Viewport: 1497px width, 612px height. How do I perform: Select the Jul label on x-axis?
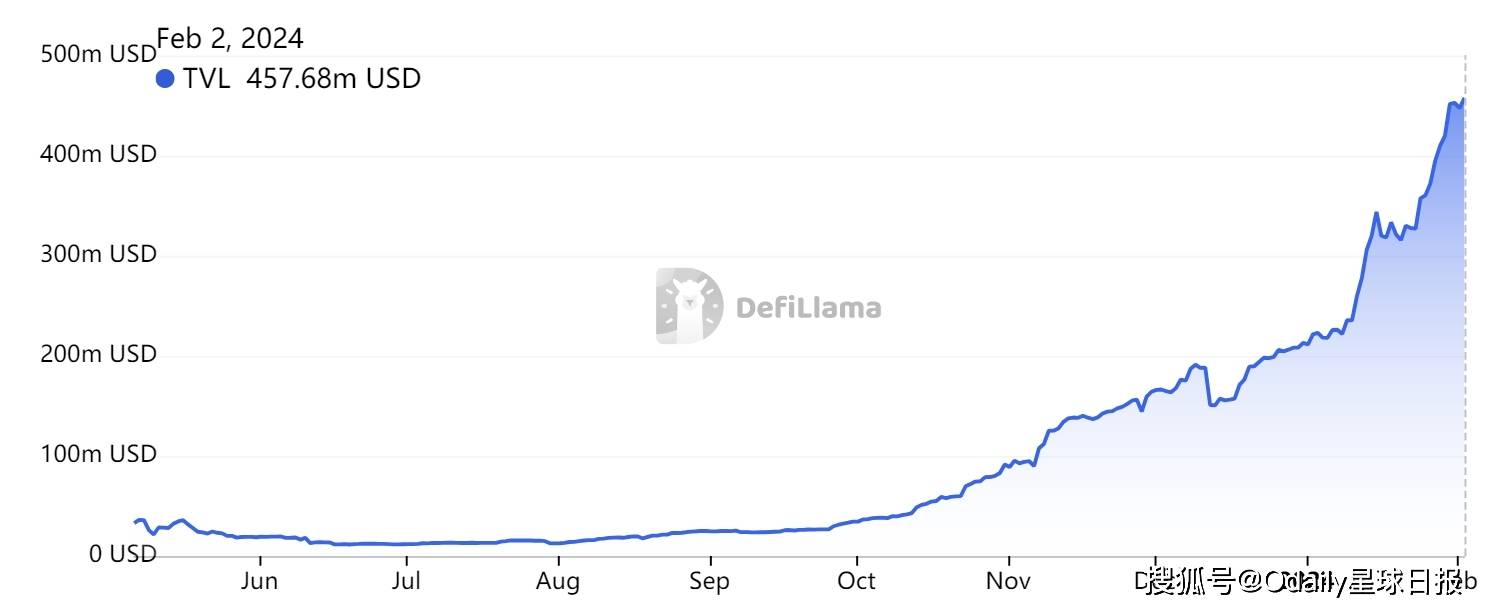[406, 581]
